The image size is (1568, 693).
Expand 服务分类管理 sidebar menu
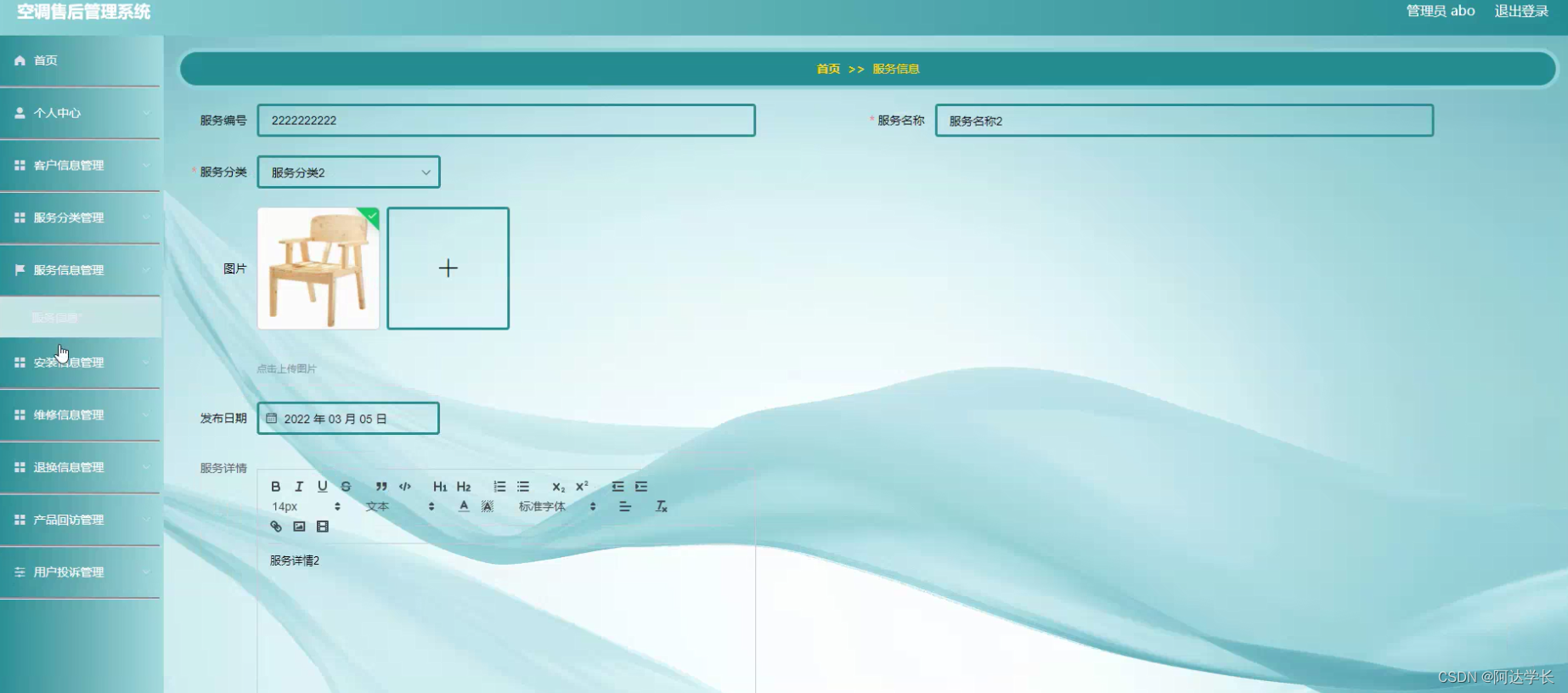(81, 217)
